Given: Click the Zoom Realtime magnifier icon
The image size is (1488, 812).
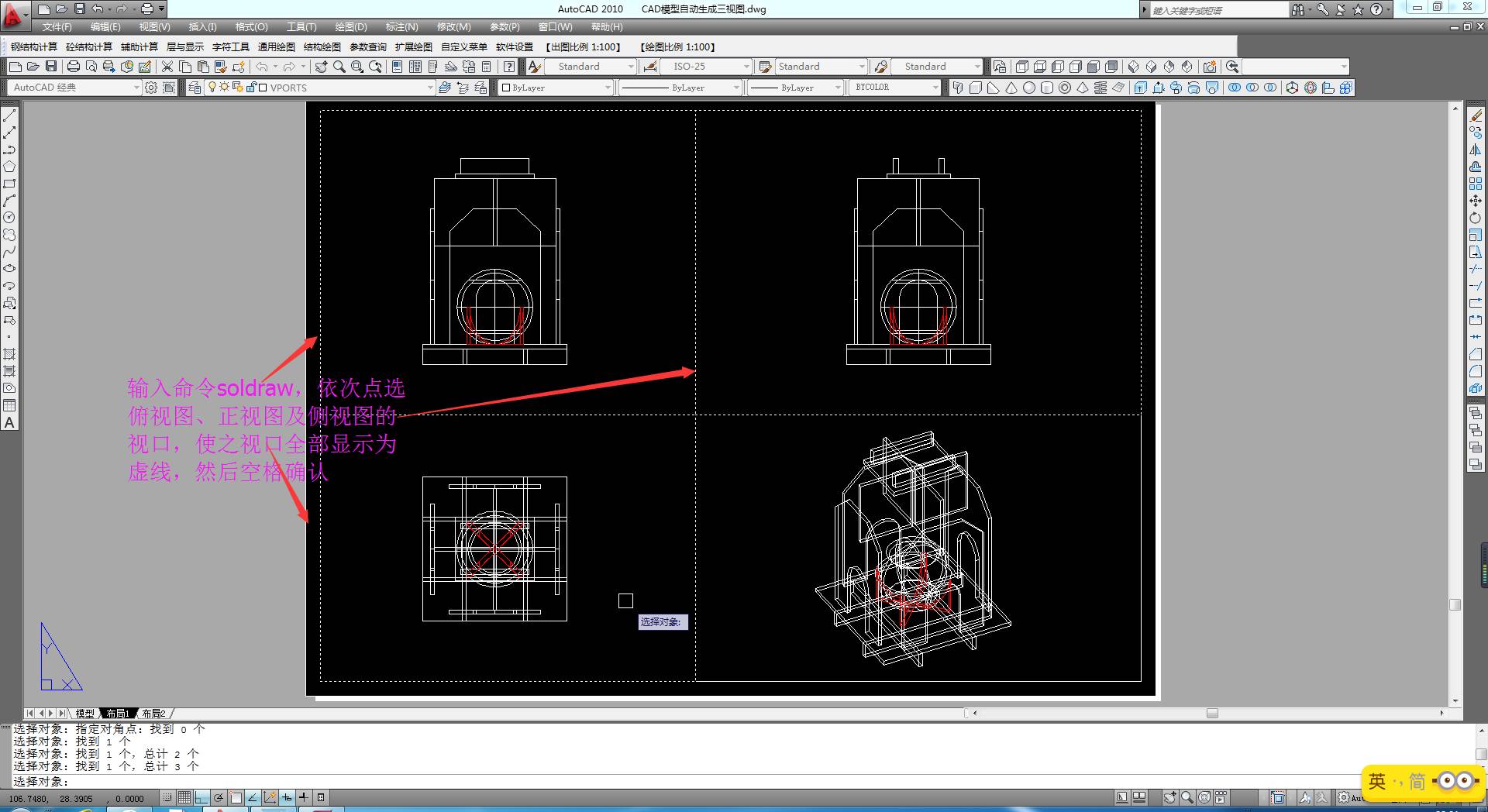Looking at the screenshot, I should coord(339,67).
